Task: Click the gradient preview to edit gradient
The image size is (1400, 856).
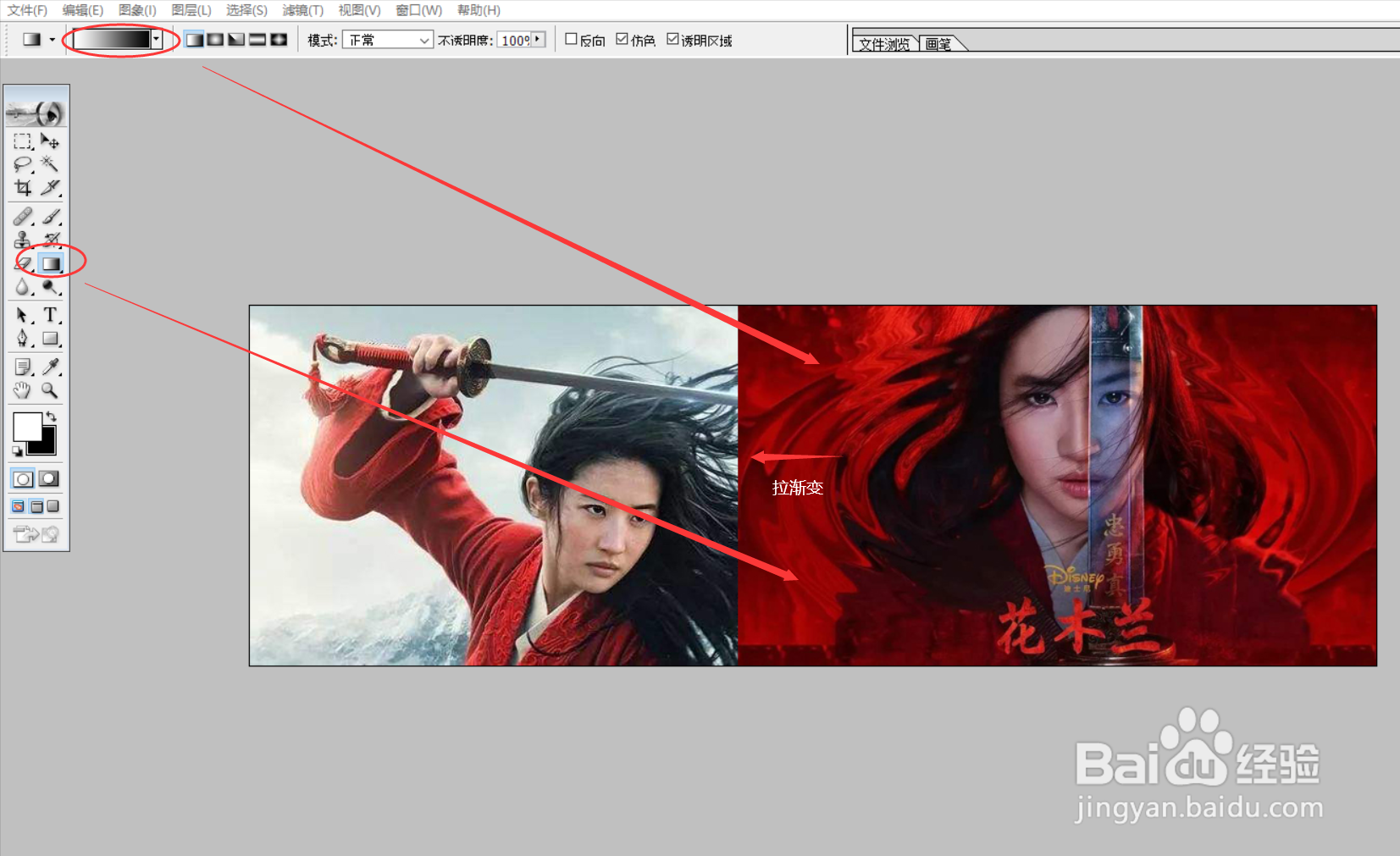Action: (112, 40)
